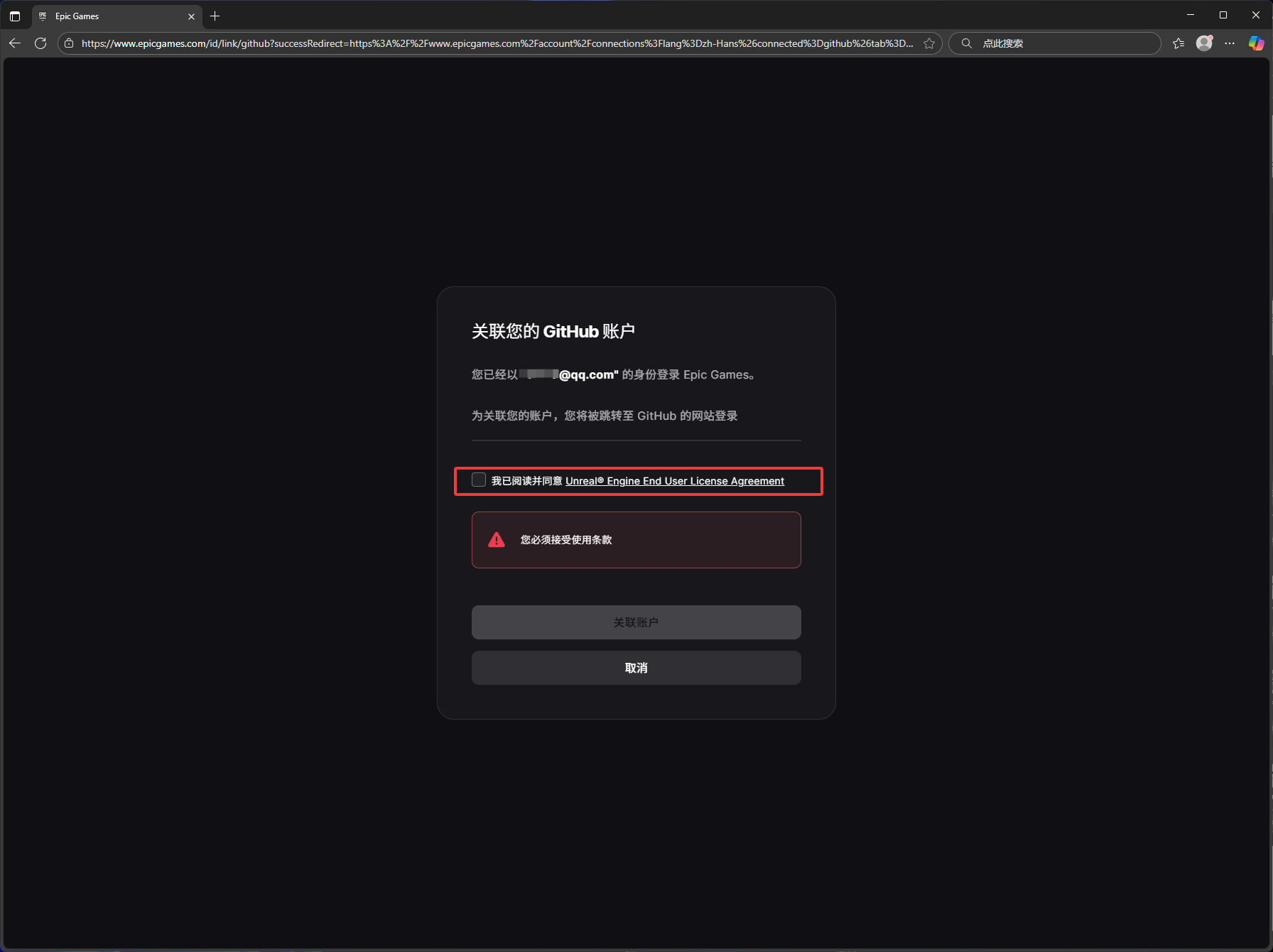The height and width of the screenshot is (952, 1273).
Task: Open the favorites star in address bar
Action: (x=929, y=43)
